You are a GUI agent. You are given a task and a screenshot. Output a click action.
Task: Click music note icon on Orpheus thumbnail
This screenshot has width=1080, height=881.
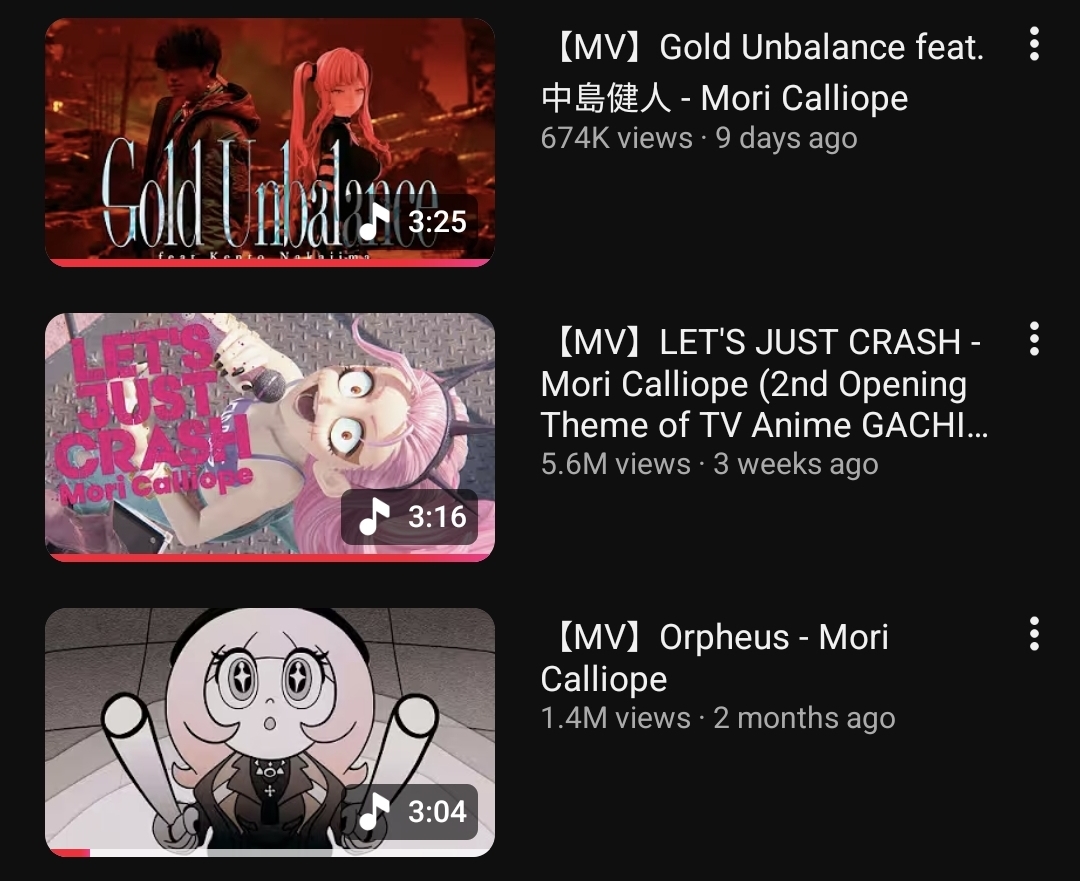click(x=375, y=811)
